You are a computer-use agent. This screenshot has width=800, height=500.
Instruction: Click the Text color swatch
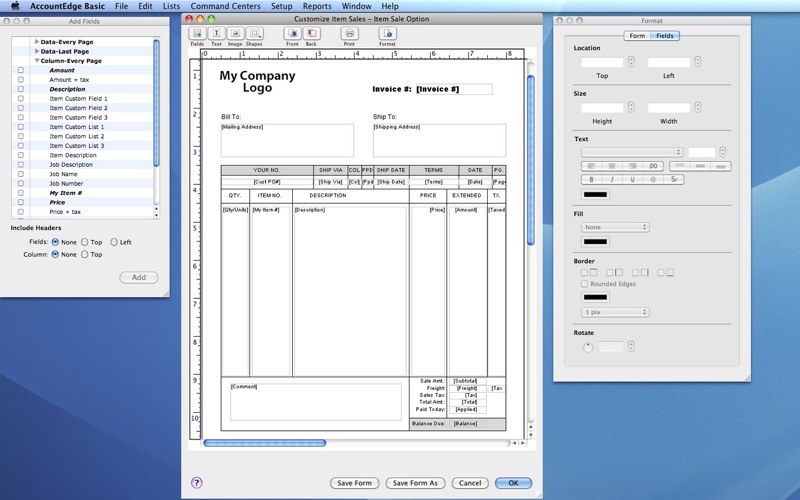[x=595, y=194]
